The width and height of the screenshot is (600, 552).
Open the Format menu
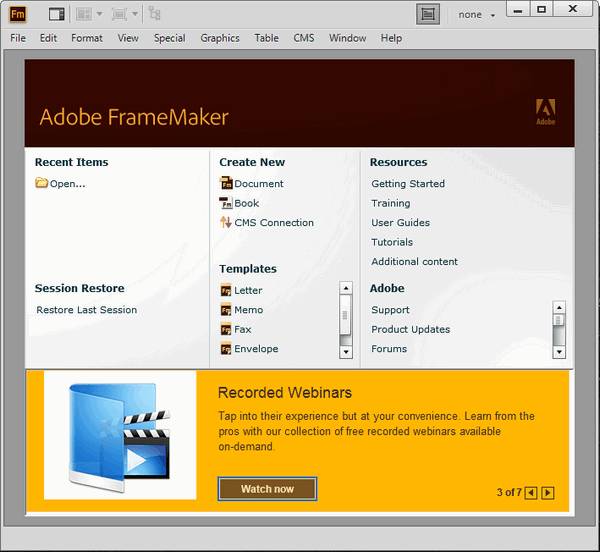coord(87,38)
